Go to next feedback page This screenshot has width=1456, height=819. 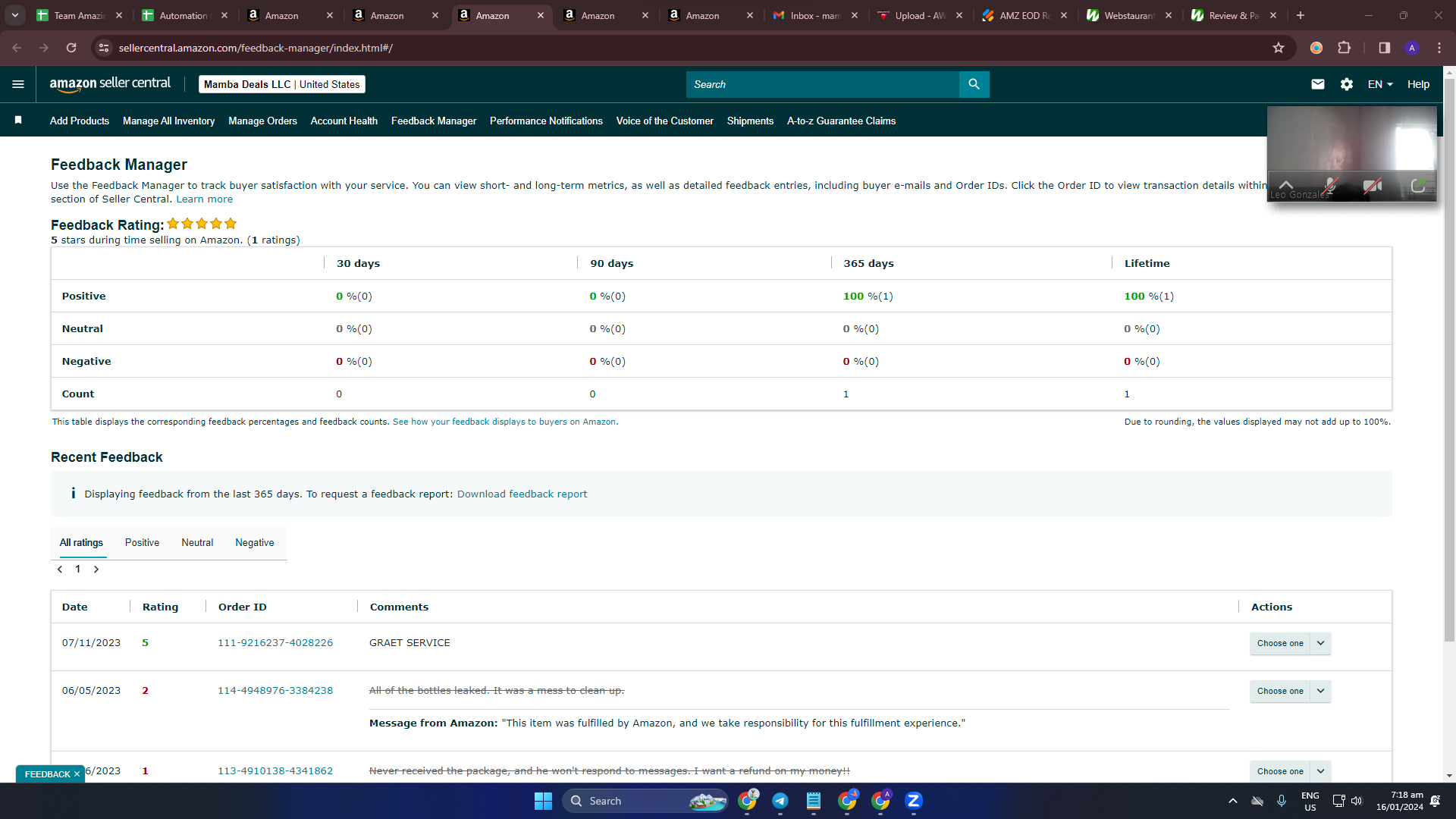pyautogui.click(x=96, y=570)
